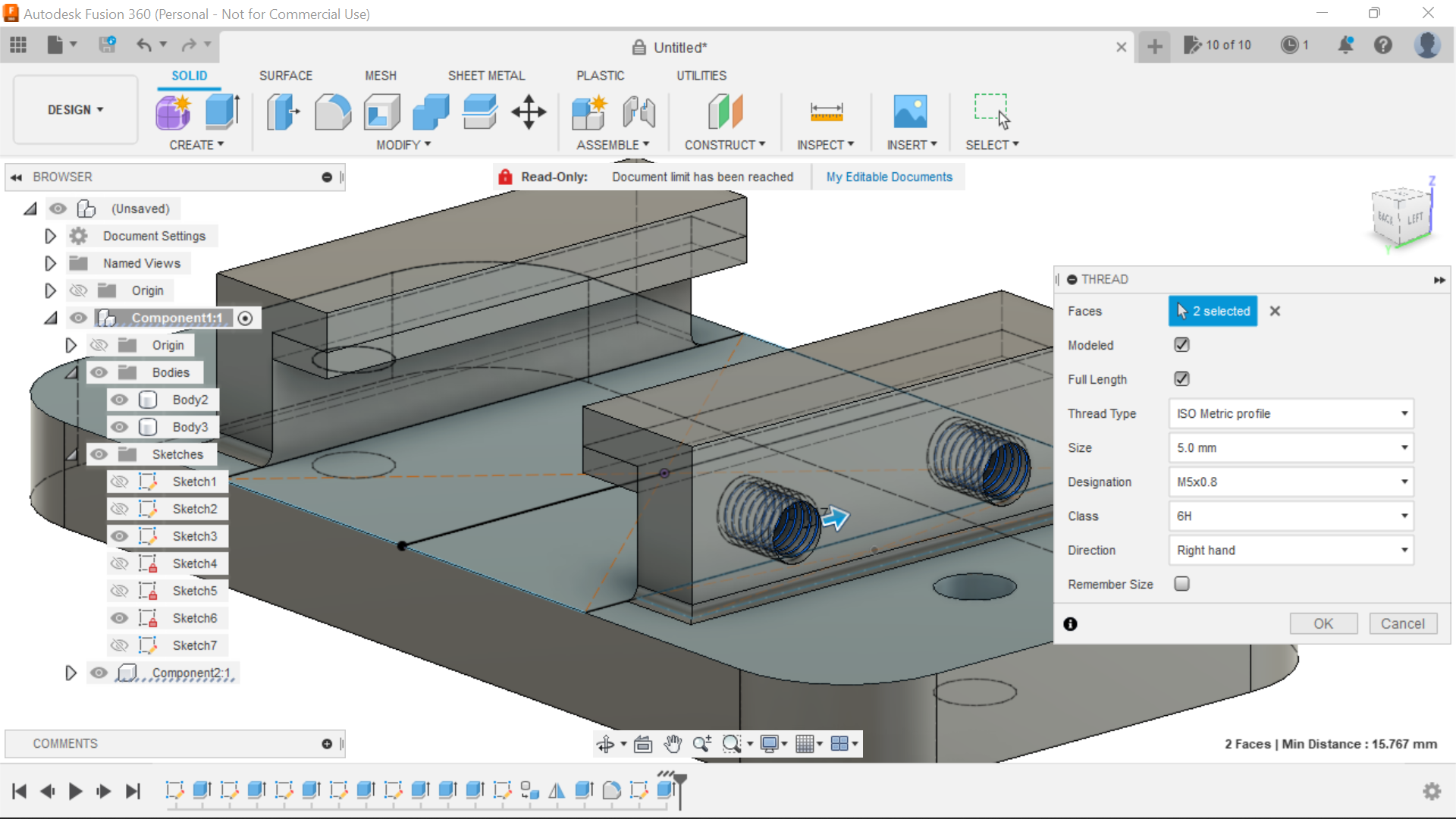Click the Combine tool icon
1456x819 pixels.
click(x=431, y=112)
